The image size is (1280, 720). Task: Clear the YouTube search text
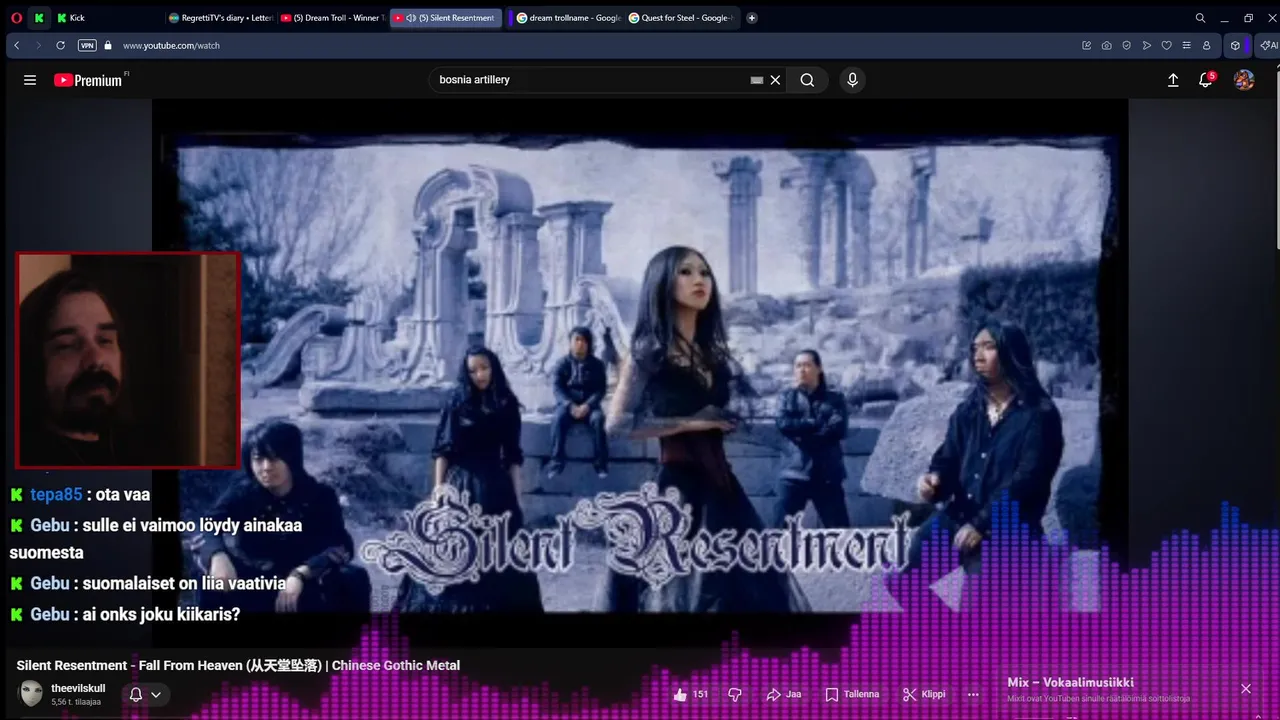pos(775,80)
